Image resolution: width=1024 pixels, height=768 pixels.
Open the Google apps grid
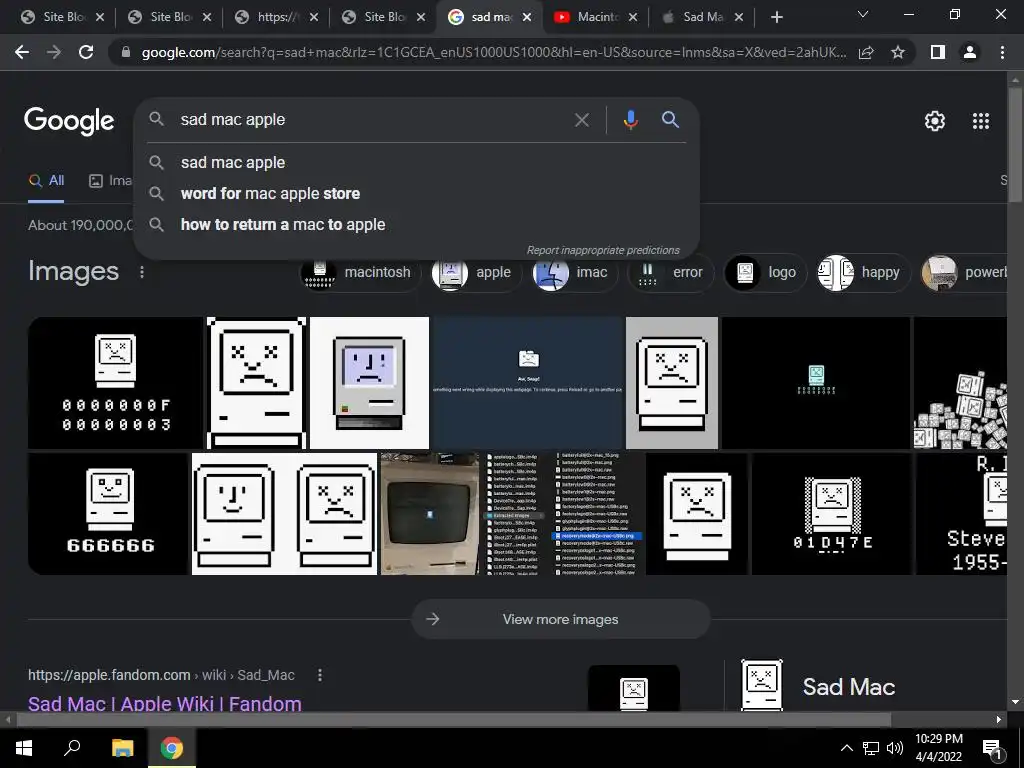[x=981, y=121]
